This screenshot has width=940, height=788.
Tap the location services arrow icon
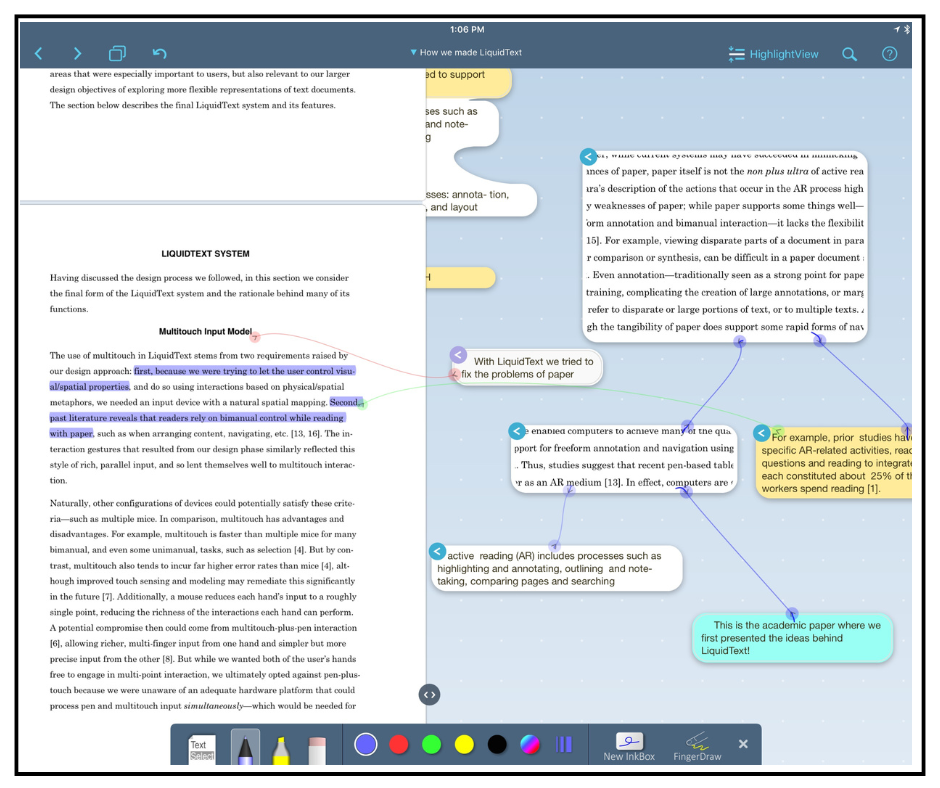[897, 29]
